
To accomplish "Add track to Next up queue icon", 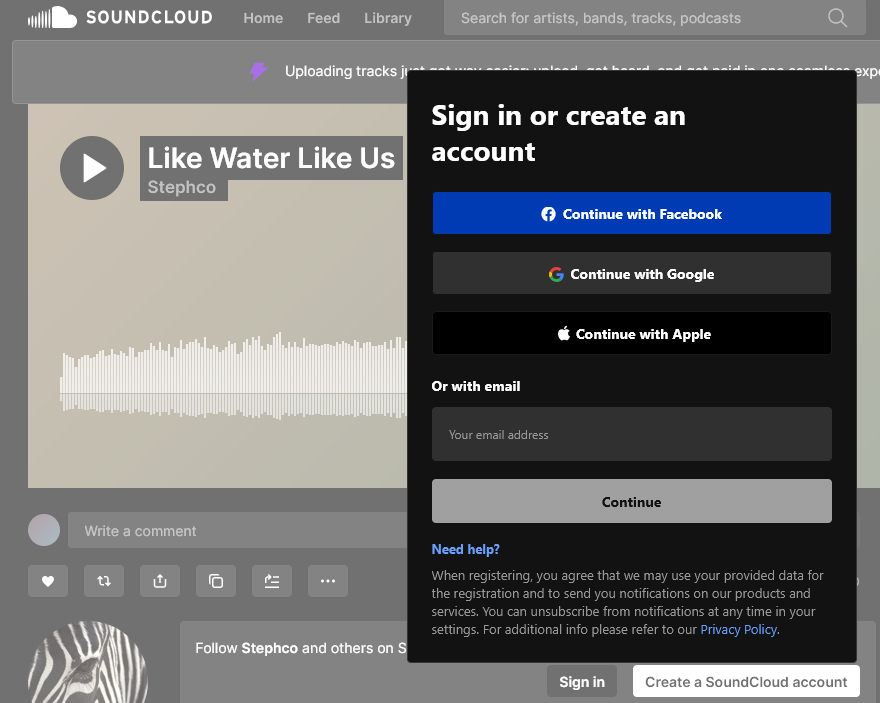I will 272,581.
